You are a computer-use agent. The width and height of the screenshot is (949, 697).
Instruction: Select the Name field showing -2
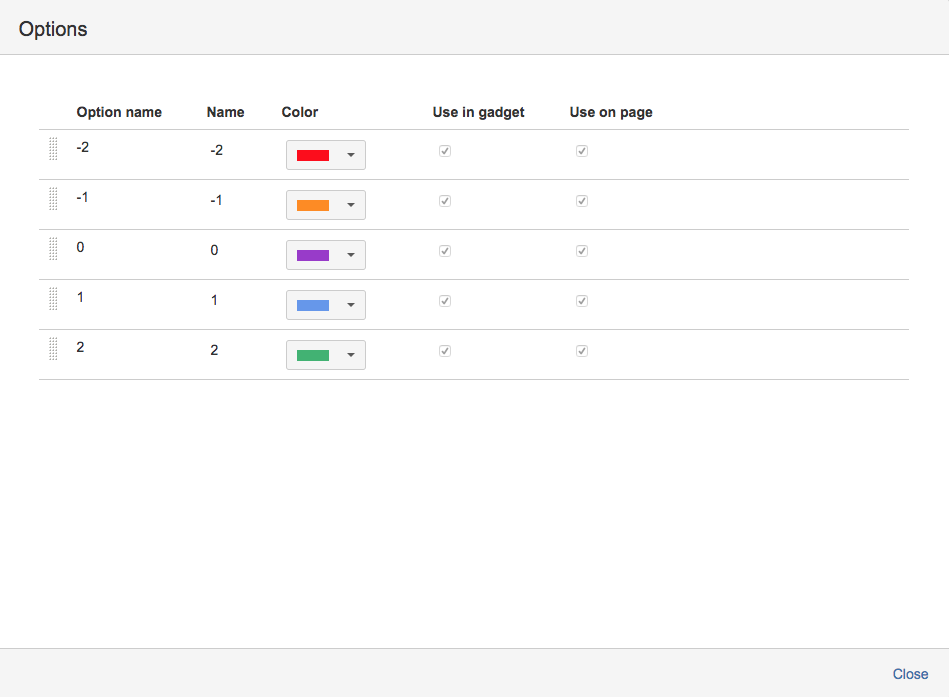[x=217, y=150]
